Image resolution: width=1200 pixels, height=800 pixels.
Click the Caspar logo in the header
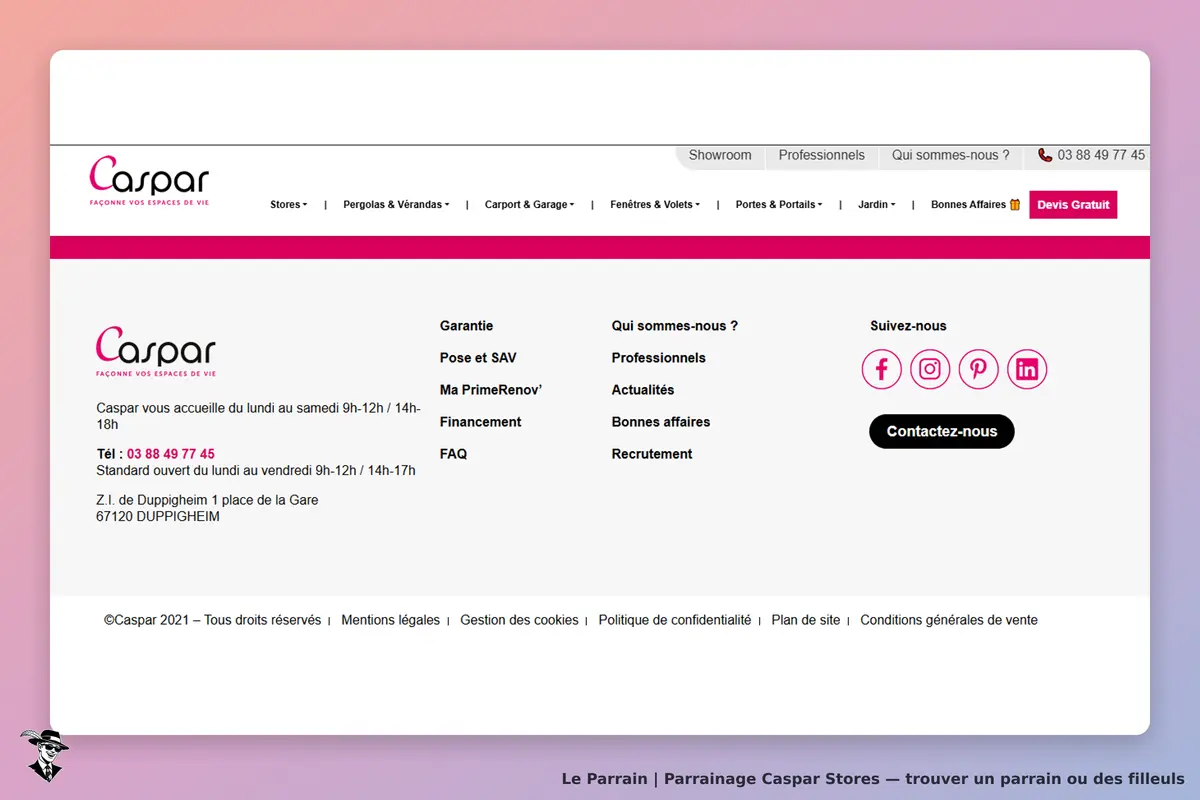click(149, 180)
